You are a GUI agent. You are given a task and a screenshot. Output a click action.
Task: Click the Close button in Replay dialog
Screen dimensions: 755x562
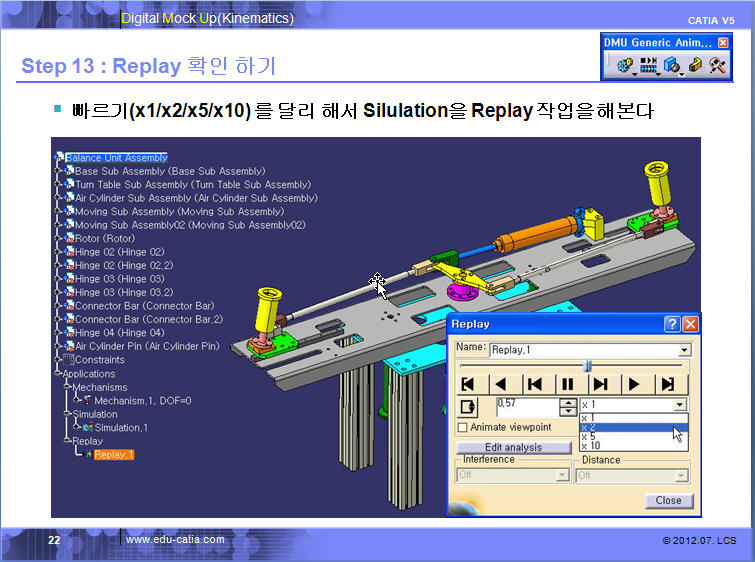pyautogui.click(x=668, y=500)
